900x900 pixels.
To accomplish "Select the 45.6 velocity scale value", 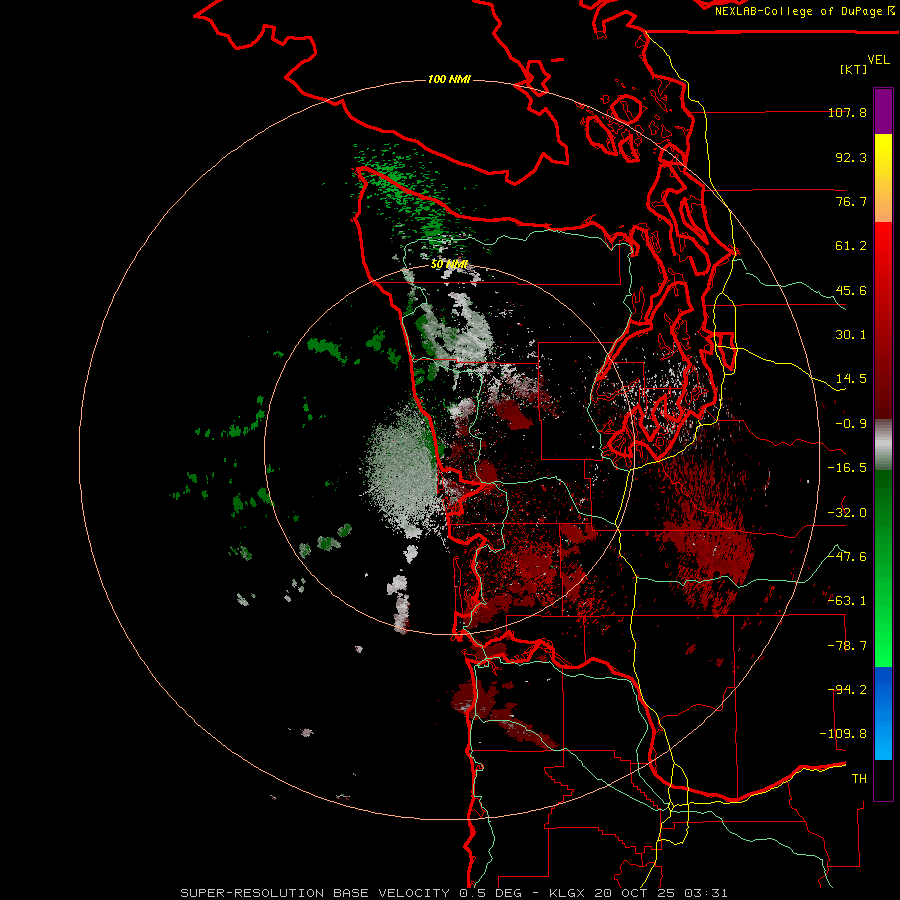I will coord(851,290).
